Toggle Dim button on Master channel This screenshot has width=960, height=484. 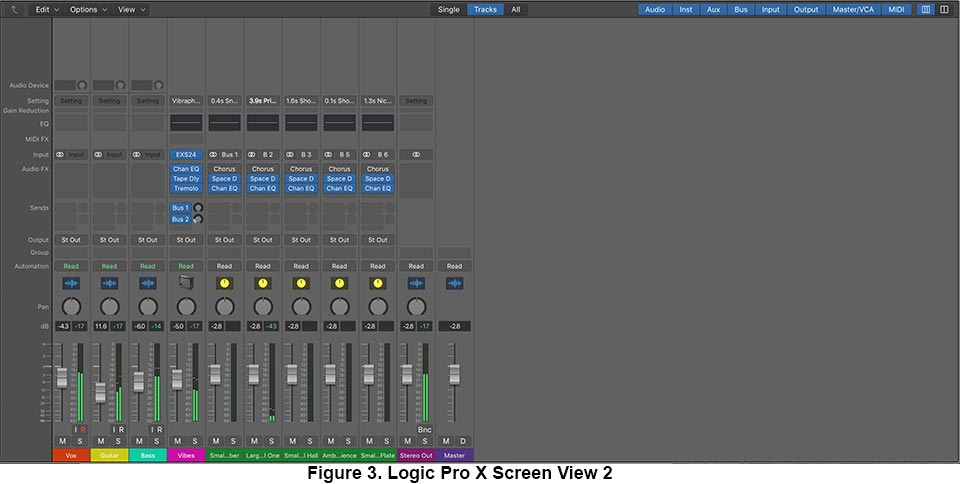(x=463, y=441)
